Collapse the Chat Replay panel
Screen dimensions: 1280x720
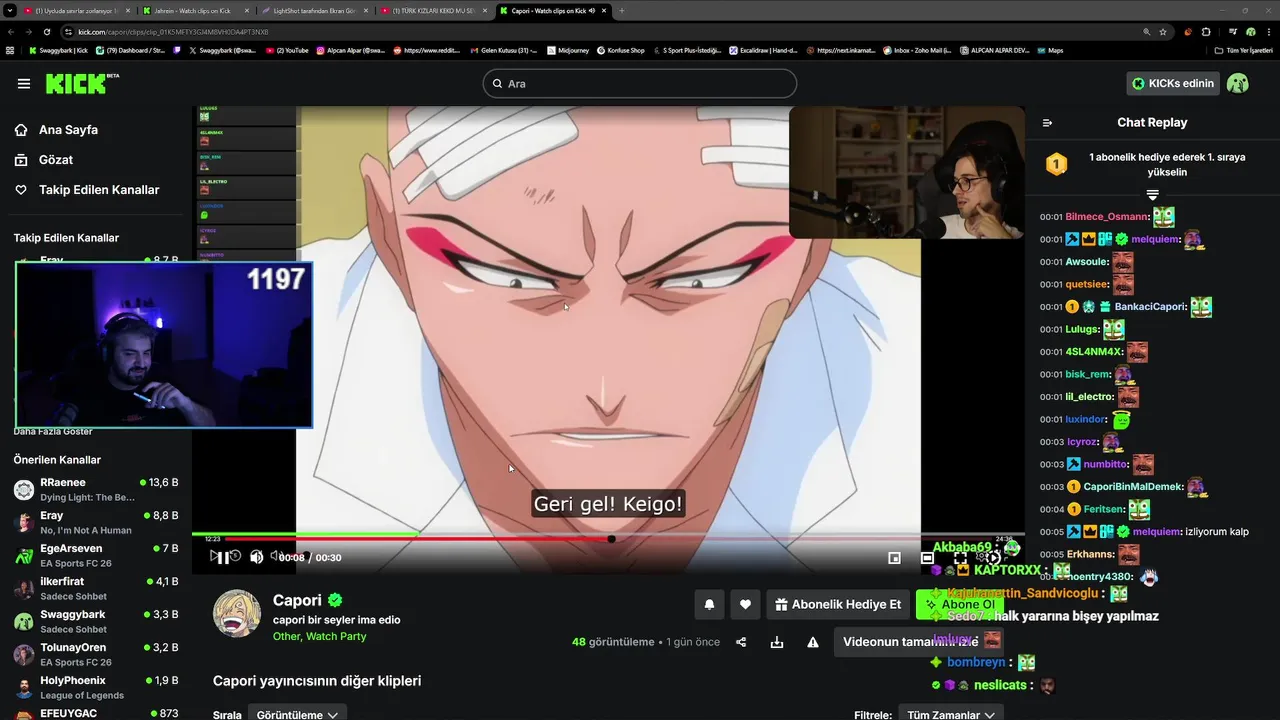(x=1047, y=123)
